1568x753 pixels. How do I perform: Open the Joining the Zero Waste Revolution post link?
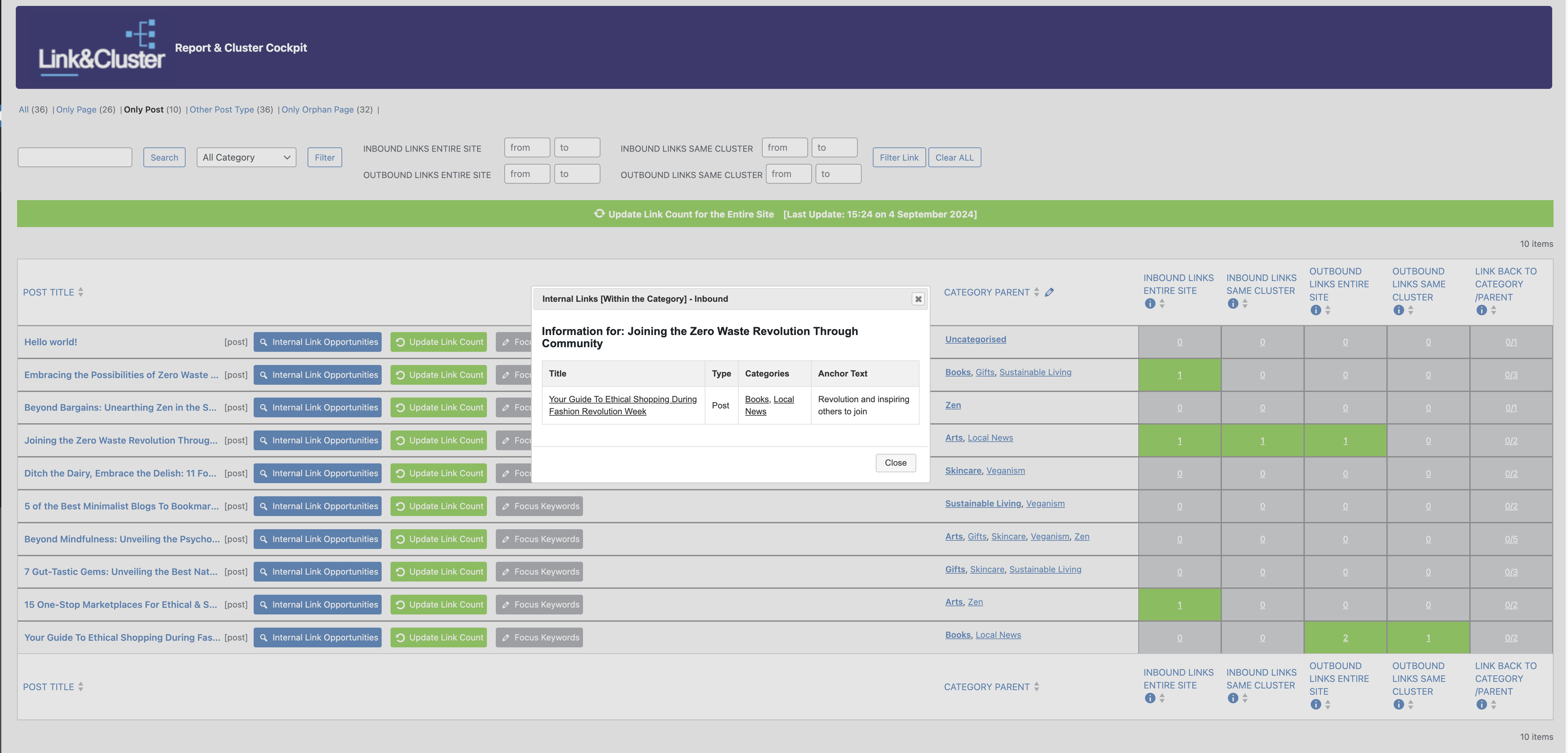pyautogui.click(x=120, y=441)
